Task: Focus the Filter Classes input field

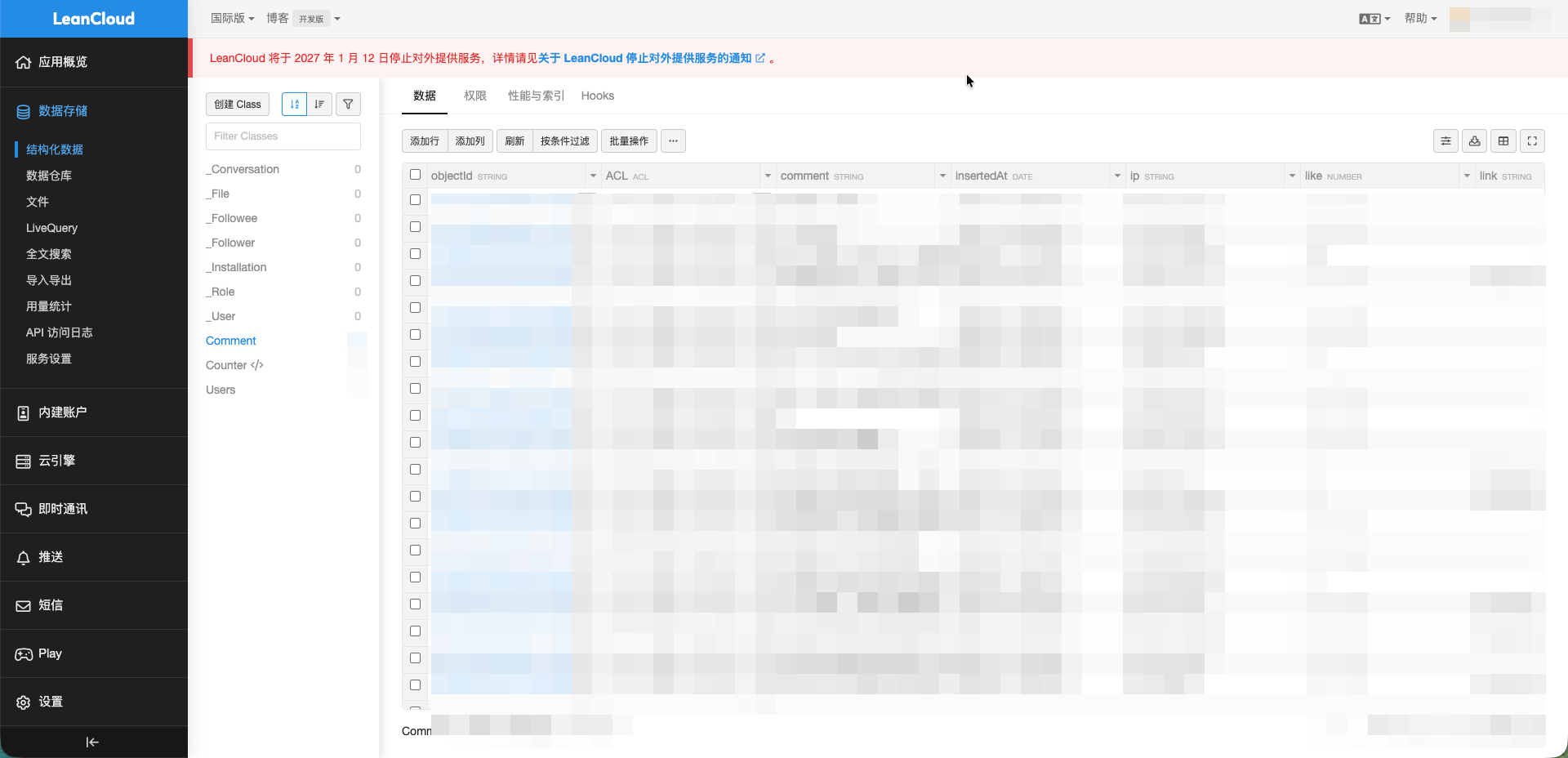Action: (283, 136)
